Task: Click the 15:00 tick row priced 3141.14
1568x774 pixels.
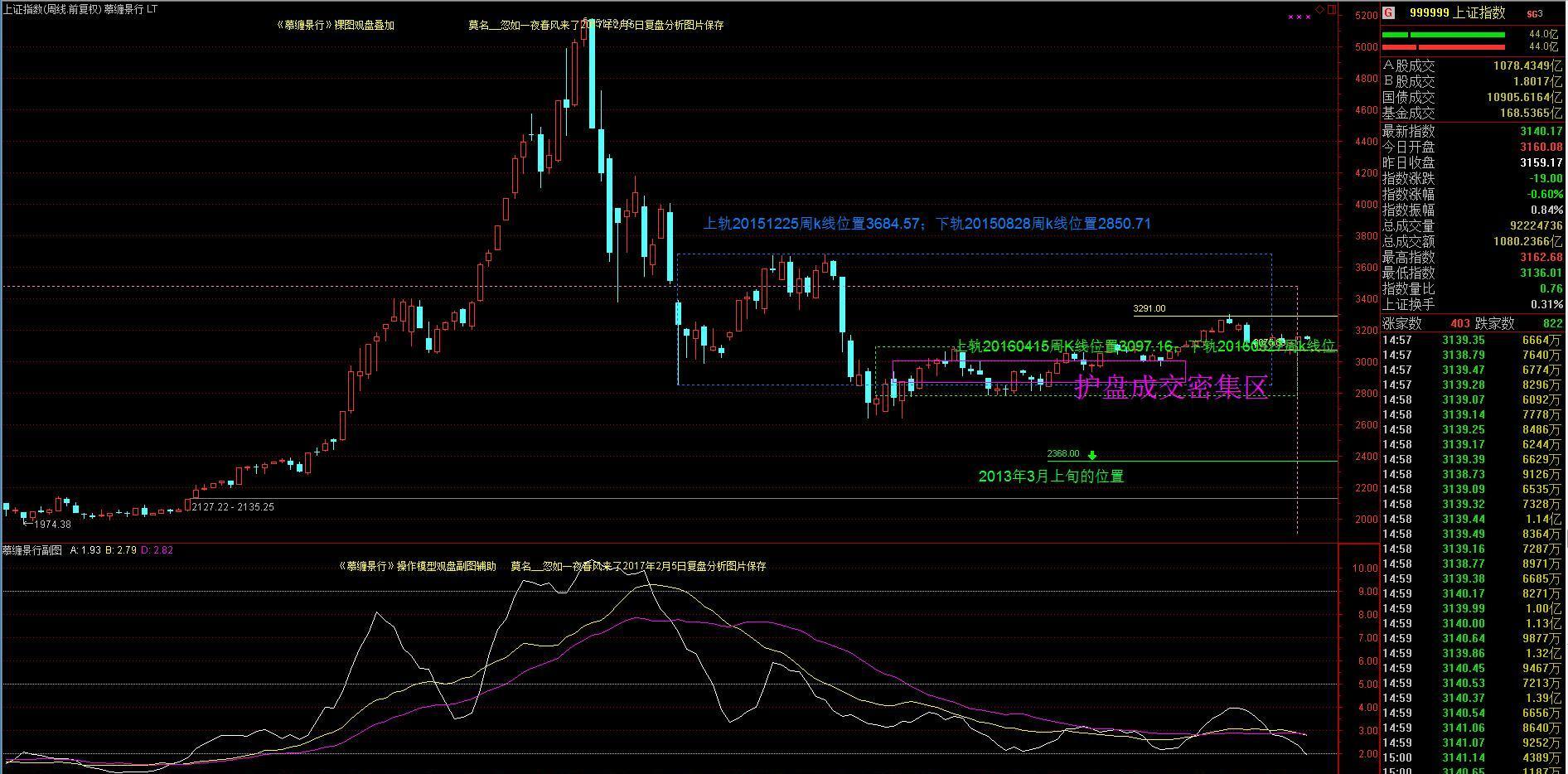Action: tap(1473, 757)
